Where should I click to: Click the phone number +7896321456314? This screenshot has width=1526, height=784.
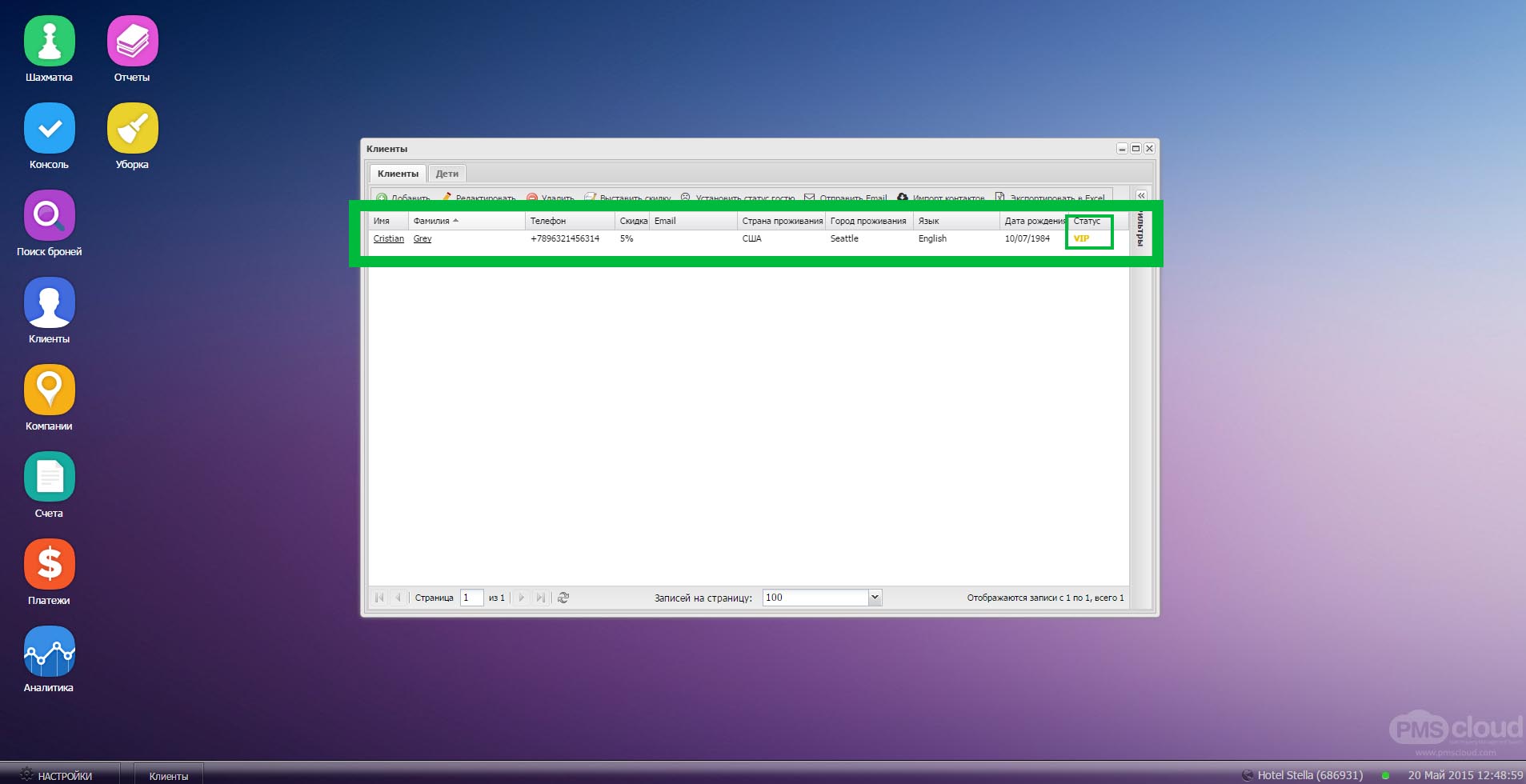(x=565, y=238)
